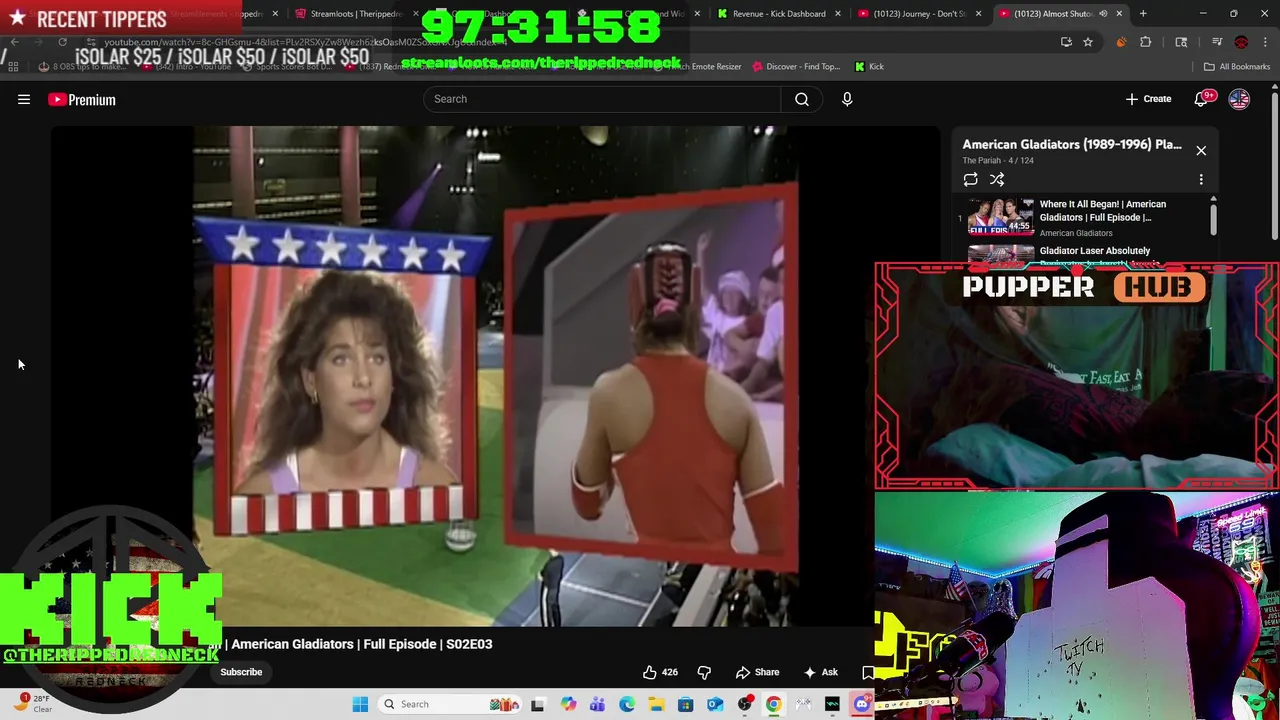Like the video with 426 likes
This screenshot has height=720, width=1280.
tap(660, 672)
